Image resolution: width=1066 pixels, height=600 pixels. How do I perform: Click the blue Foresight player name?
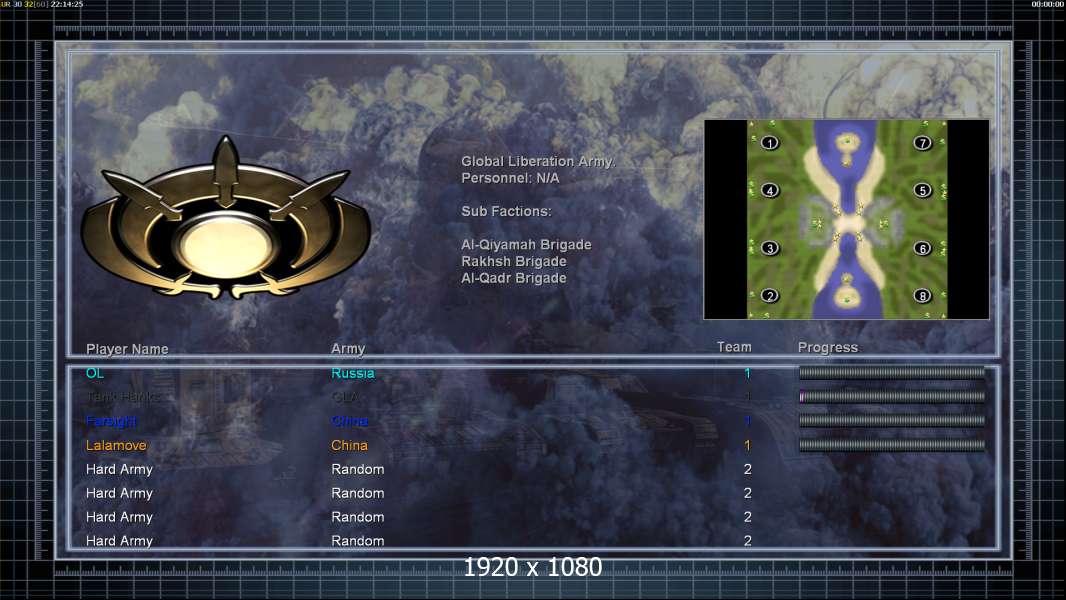[x=111, y=421]
